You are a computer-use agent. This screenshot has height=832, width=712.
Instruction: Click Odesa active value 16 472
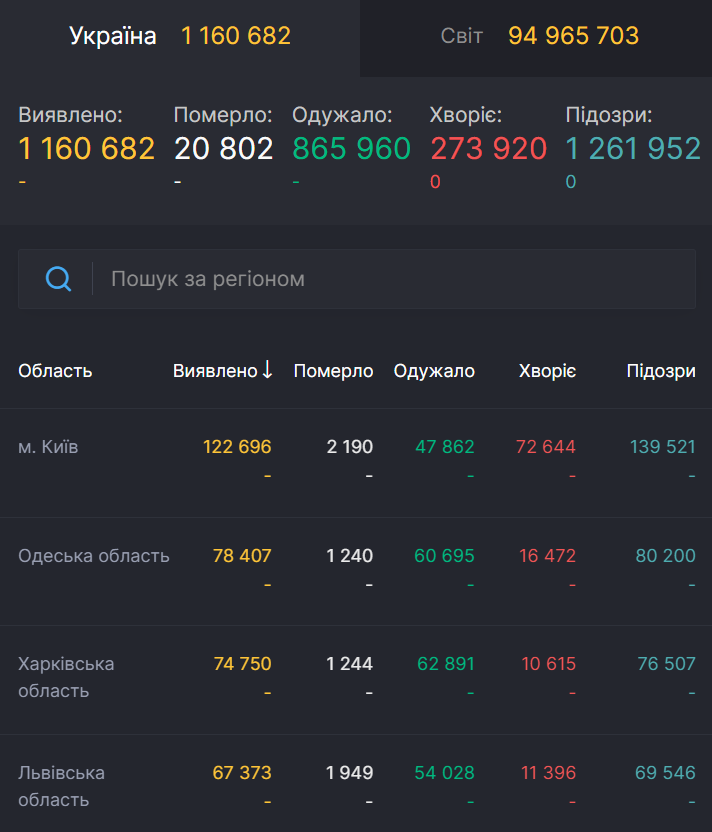tap(548, 556)
